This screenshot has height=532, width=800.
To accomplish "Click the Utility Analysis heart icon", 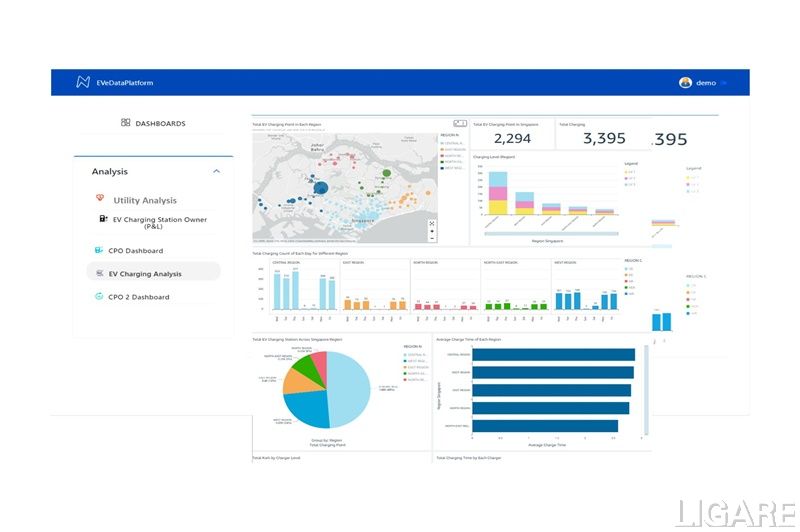I will (100, 200).
